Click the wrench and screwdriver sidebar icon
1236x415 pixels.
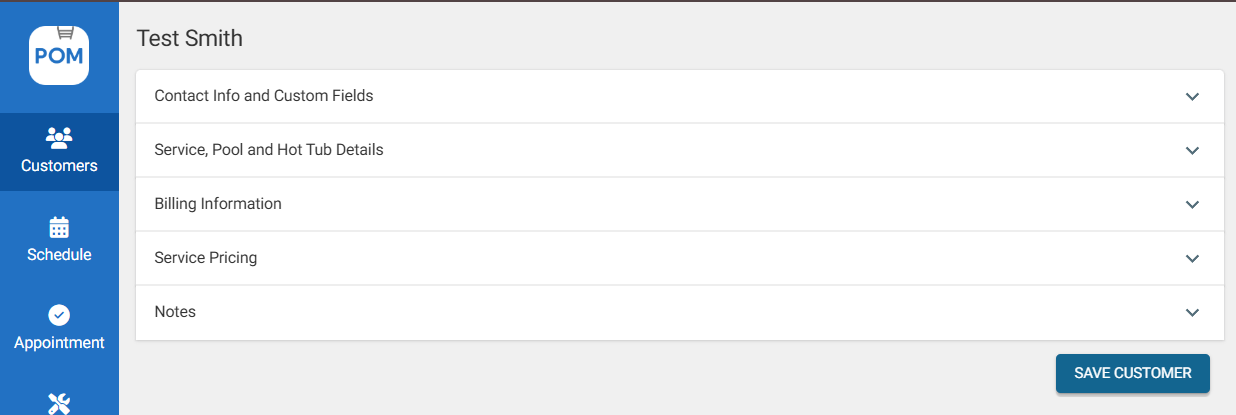[59, 403]
